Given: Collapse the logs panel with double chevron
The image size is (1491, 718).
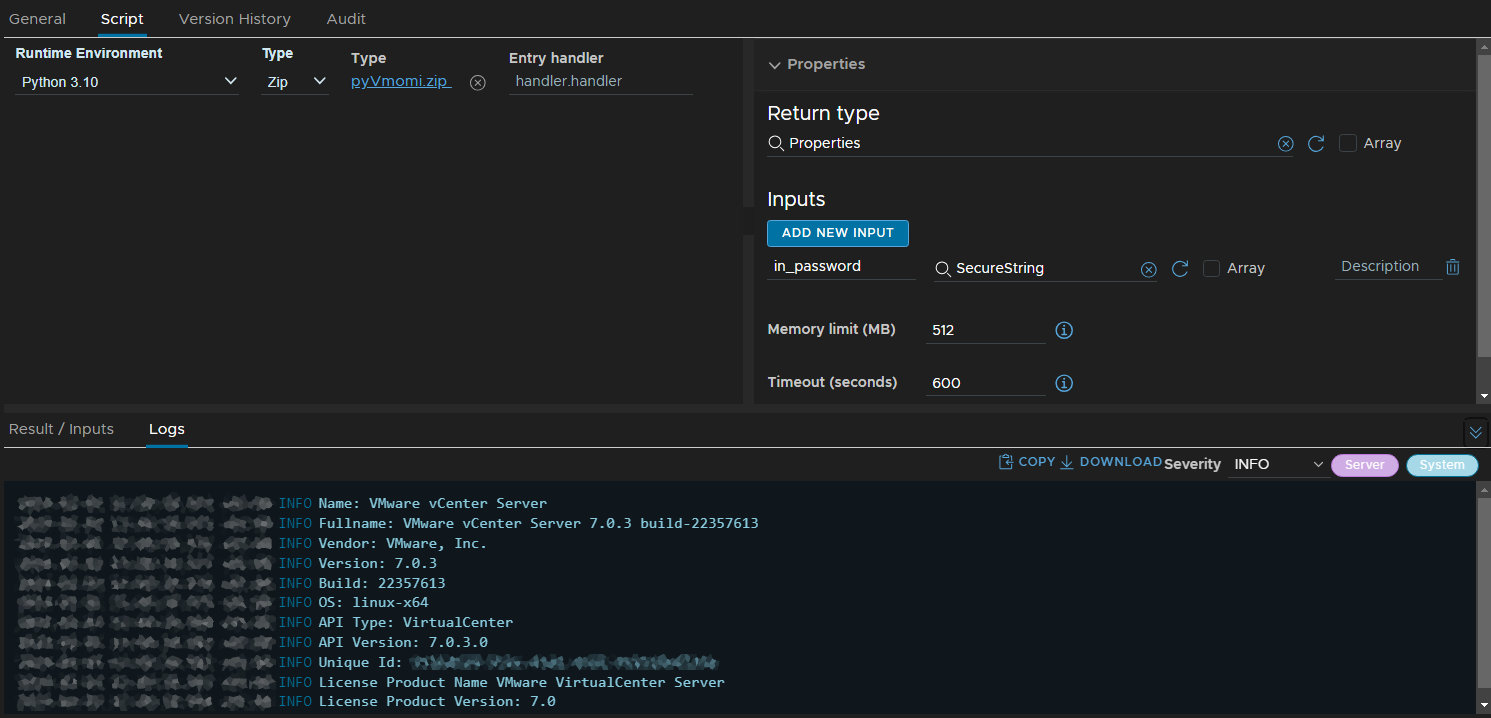Looking at the screenshot, I should [x=1476, y=432].
